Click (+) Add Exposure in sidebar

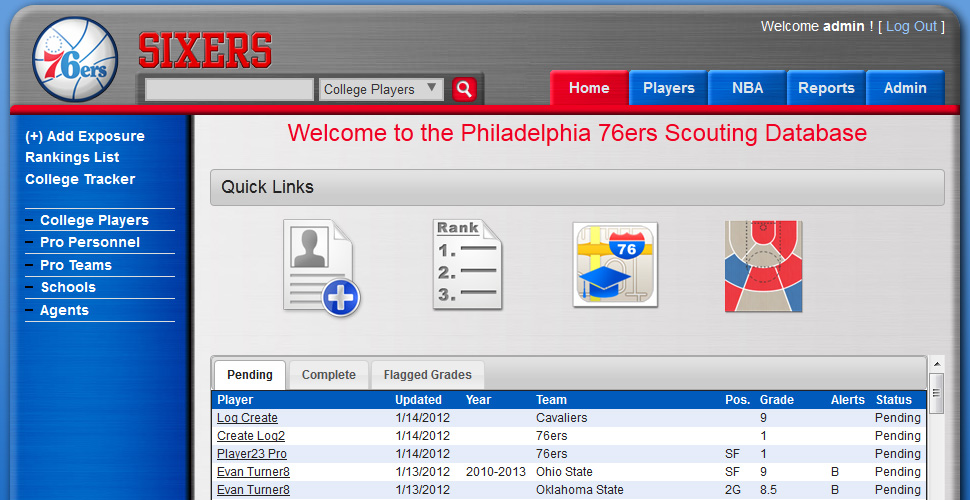pyautogui.click(x=85, y=136)
